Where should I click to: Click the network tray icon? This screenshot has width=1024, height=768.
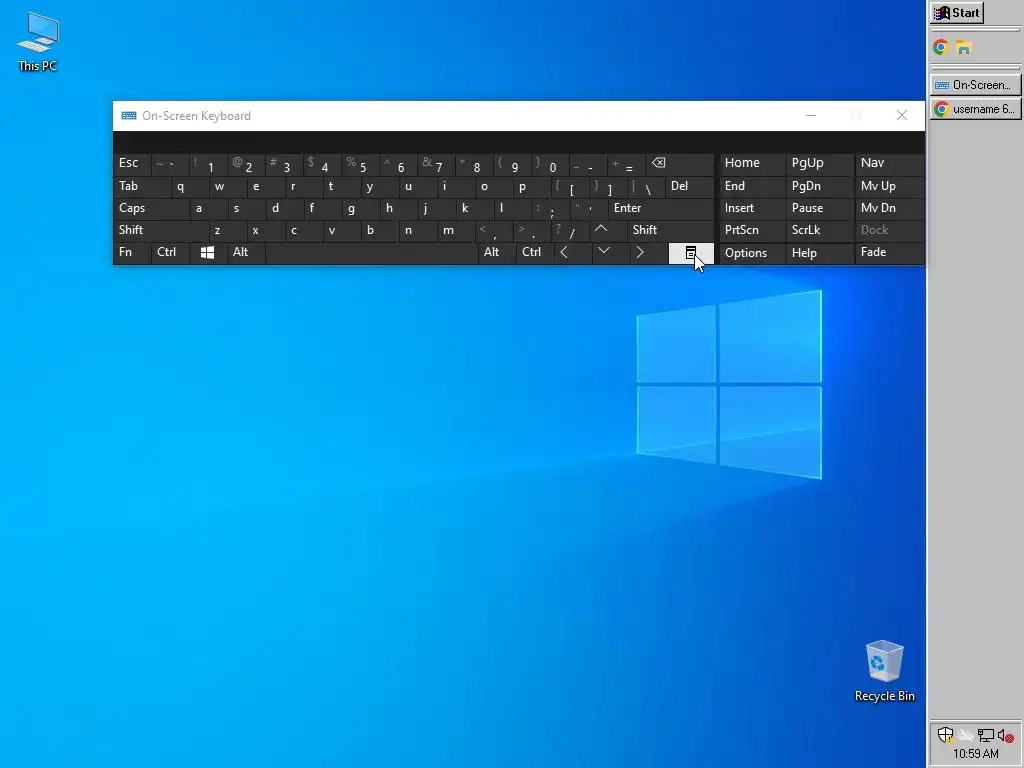pyautogui.click(x=985, y=735)
